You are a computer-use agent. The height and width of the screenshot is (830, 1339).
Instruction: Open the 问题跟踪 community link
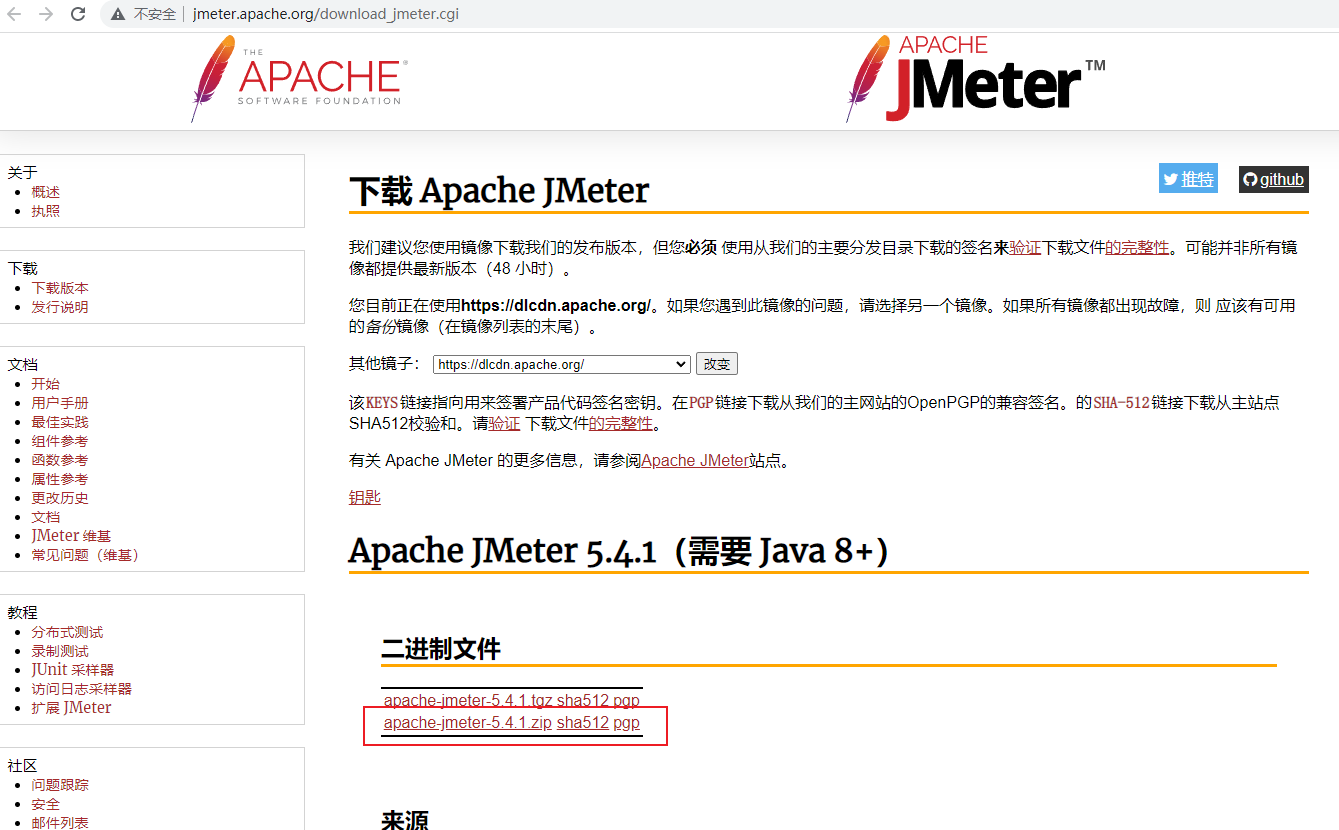60,785
